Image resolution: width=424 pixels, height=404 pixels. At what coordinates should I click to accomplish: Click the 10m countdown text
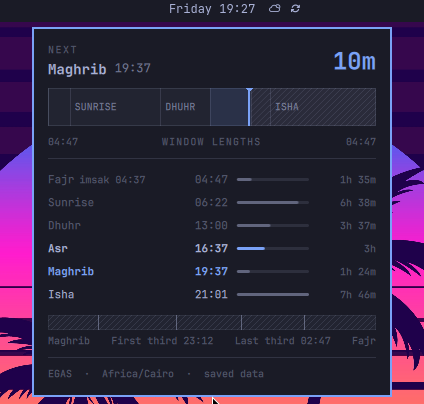(x=354, y=61)
